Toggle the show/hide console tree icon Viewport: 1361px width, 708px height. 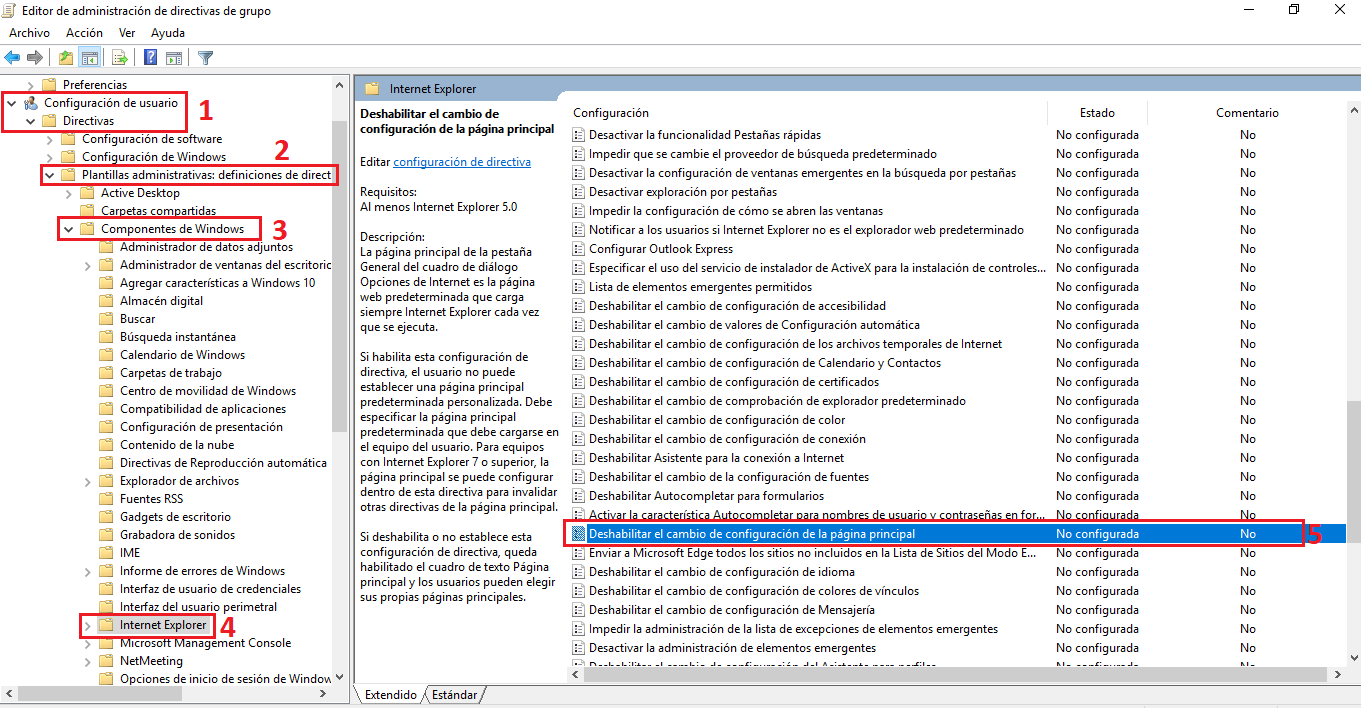[90, 57]
